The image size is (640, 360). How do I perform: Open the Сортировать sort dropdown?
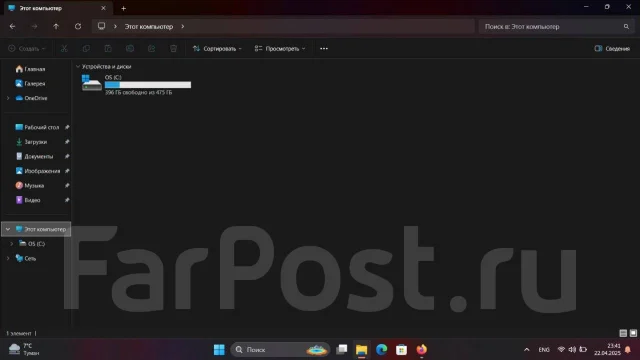point(217,49)
